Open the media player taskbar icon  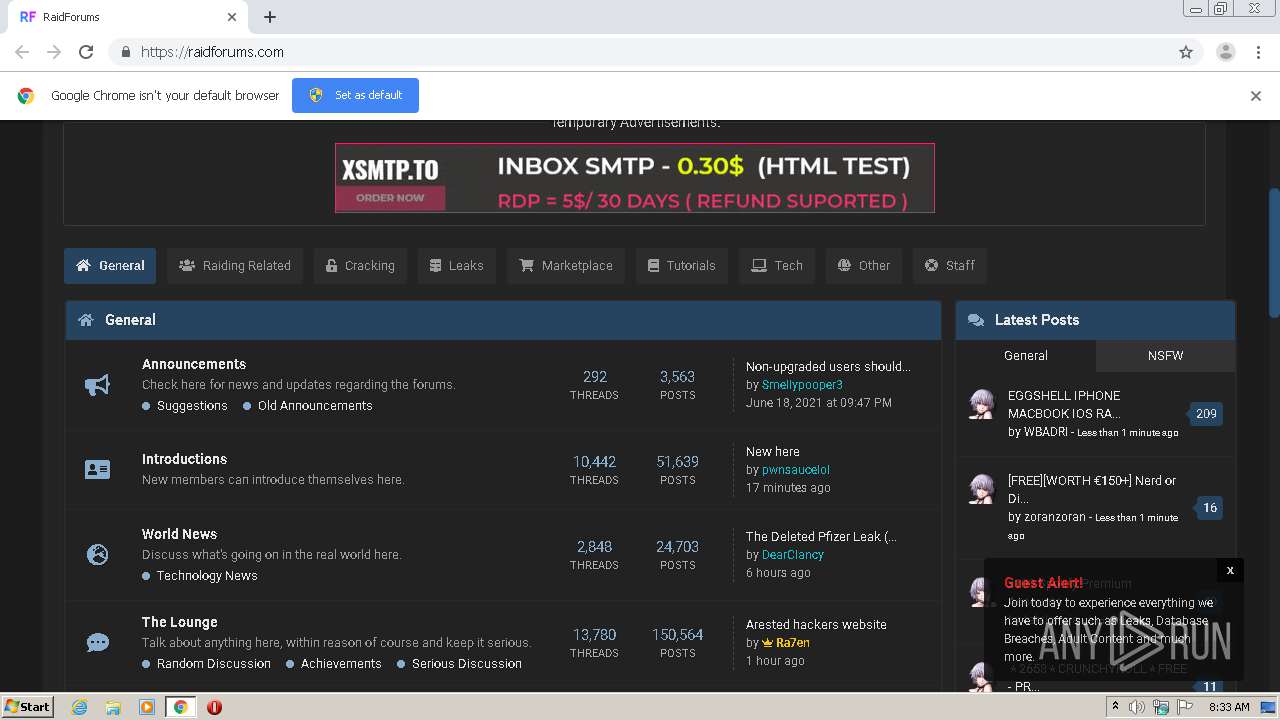[x=147, y=707]
